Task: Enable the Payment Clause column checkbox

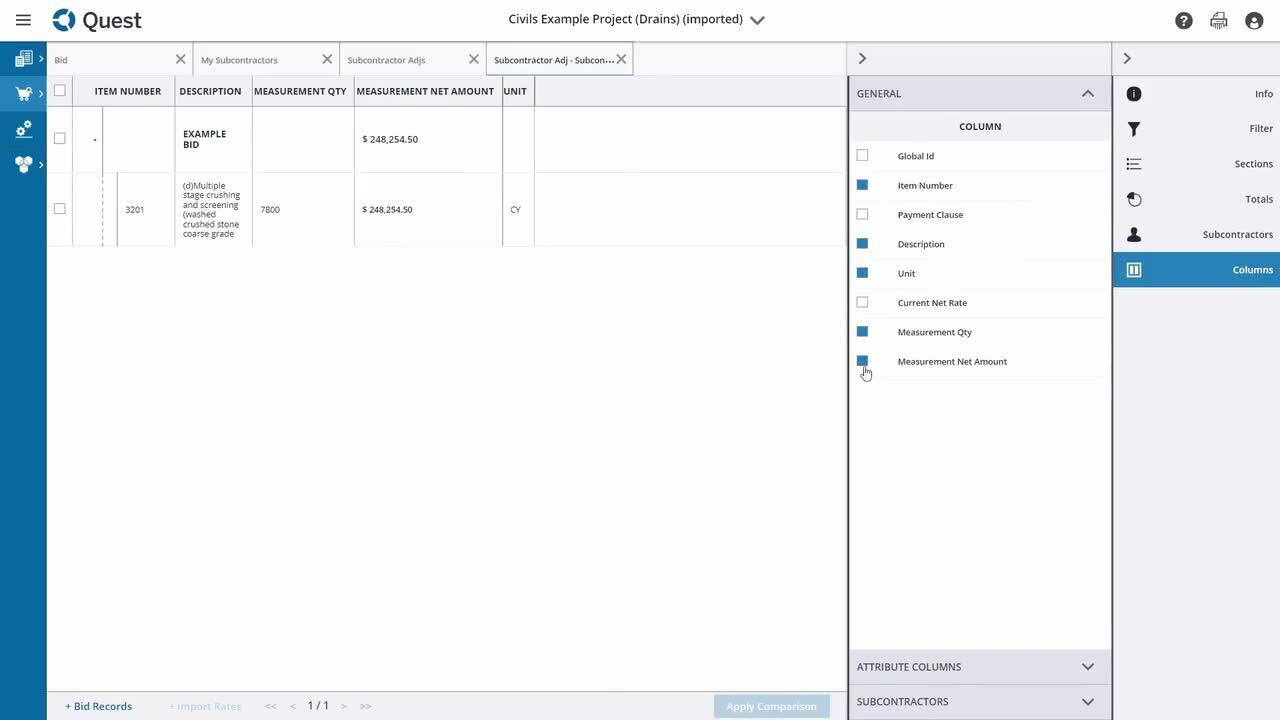Action: pyautogui.click(x=862, y=214)
